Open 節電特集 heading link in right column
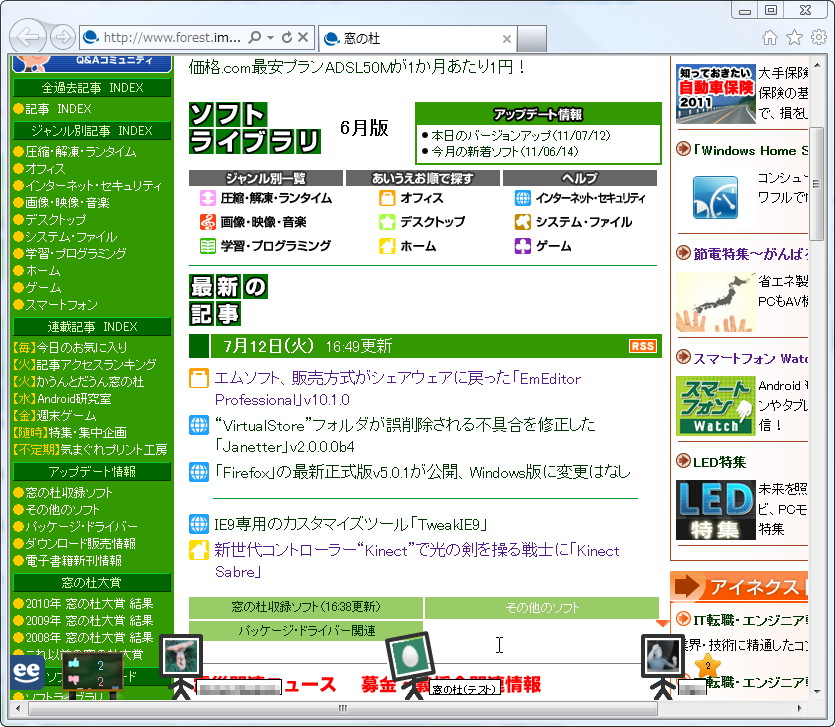This screenshot has width=835, height=727. tap(751, 254)
